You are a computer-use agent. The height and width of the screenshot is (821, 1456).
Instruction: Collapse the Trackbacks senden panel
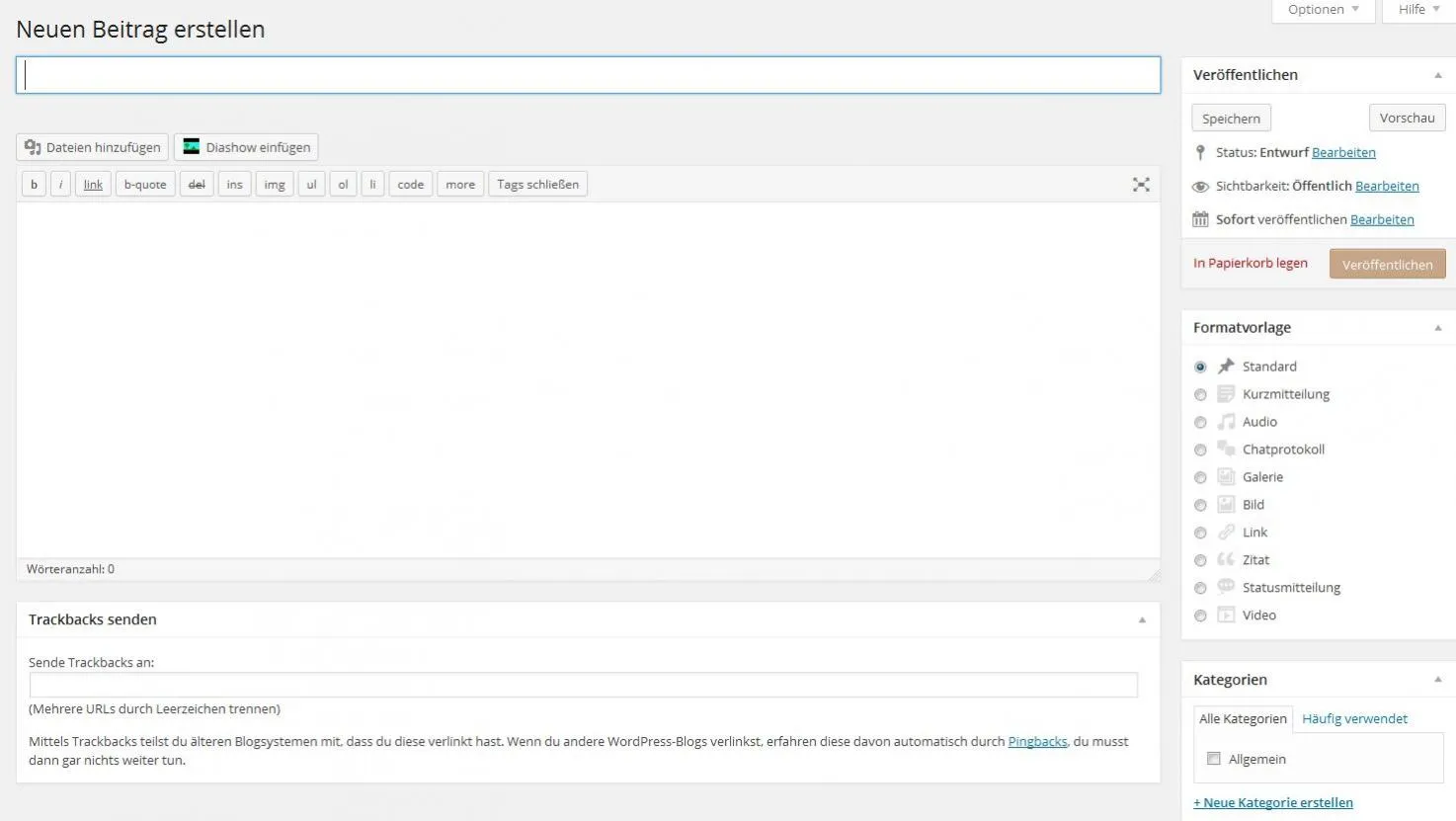pos(1142,620)
